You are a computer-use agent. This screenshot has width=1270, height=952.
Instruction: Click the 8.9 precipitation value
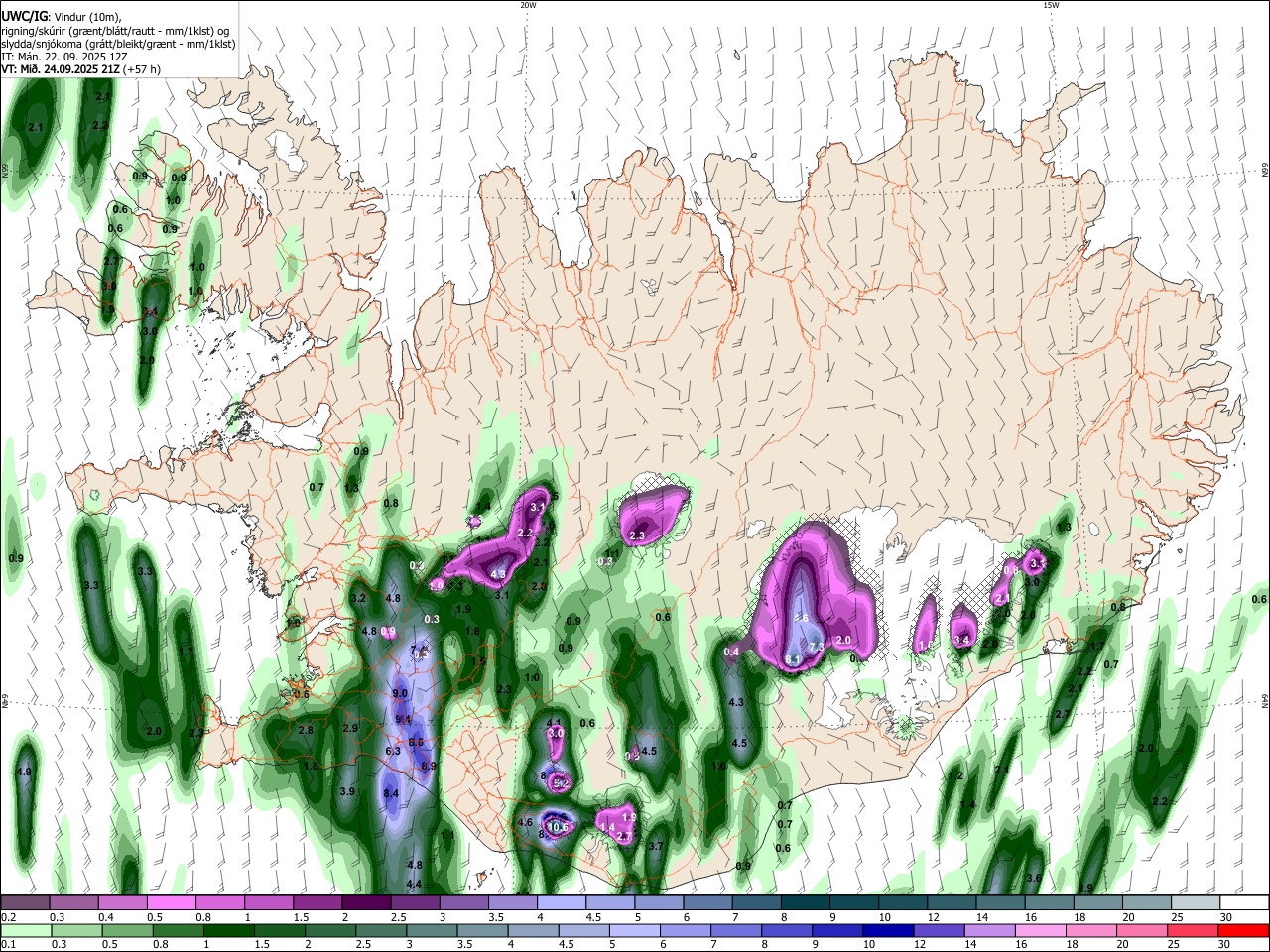coord(429,766)
